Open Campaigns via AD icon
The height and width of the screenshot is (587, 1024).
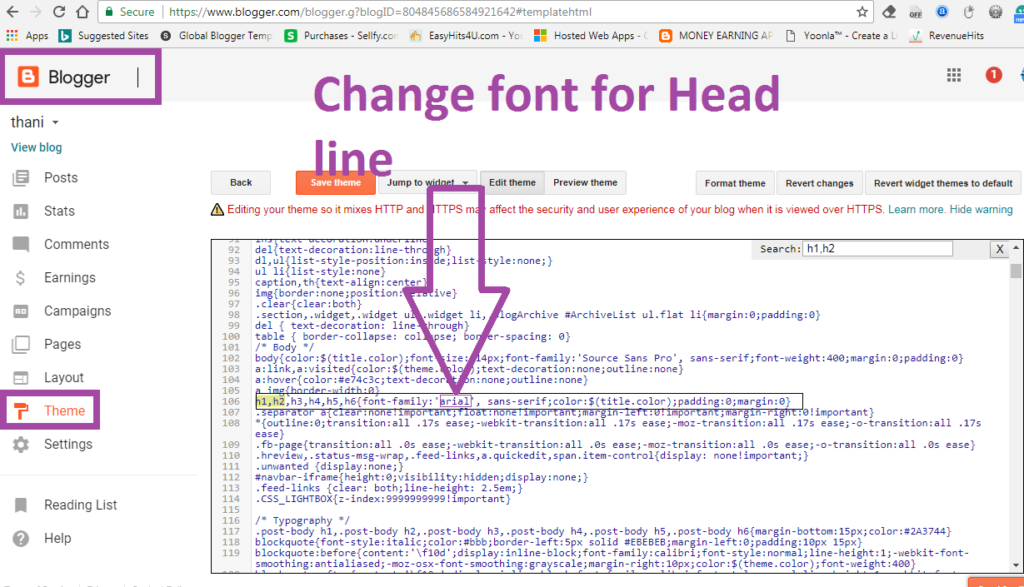[x=21, y=311]
